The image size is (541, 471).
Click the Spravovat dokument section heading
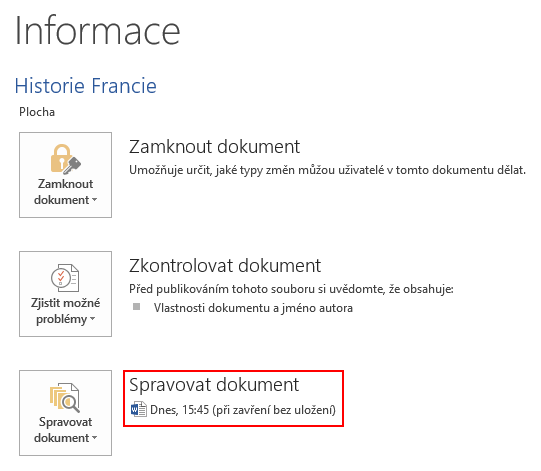coord(214,385)
